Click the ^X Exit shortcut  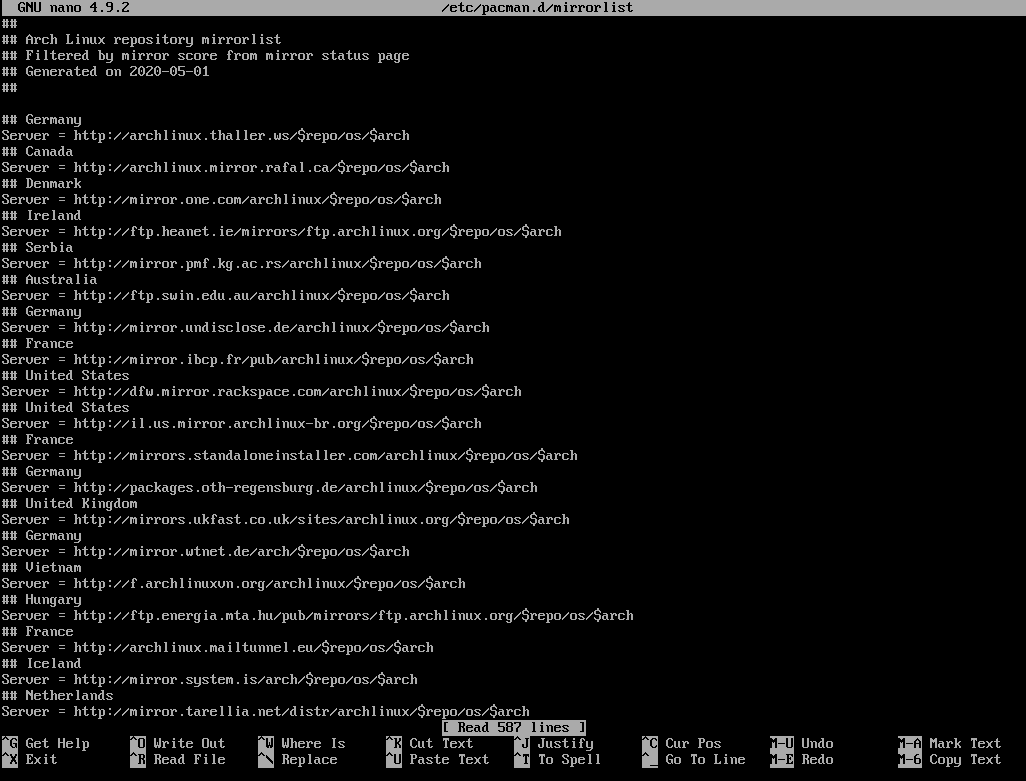click(x=29, y=760)
